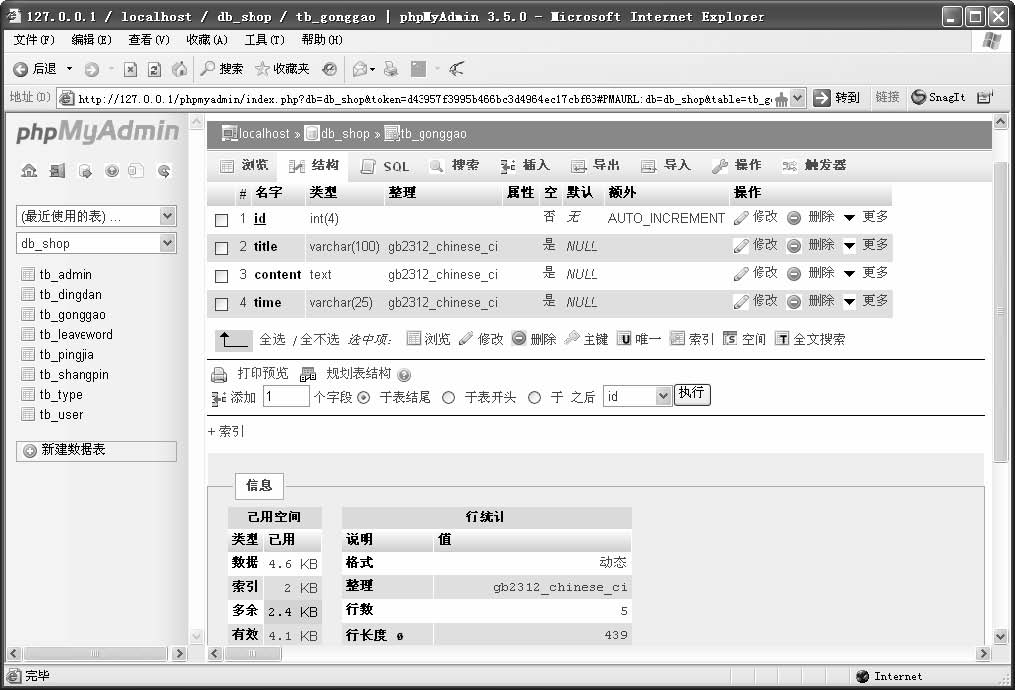This screenshot has width=1015, height=690.
Task: Expand More options for time row
Action: pos(868,301)
